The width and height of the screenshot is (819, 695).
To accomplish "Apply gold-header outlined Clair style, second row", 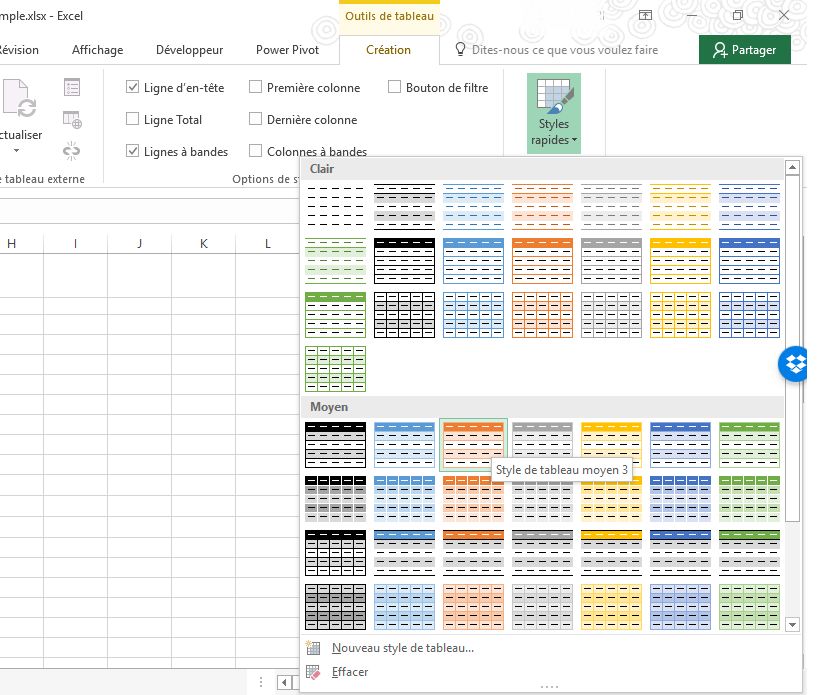I will pyautogui.click(x=680, y=261).
